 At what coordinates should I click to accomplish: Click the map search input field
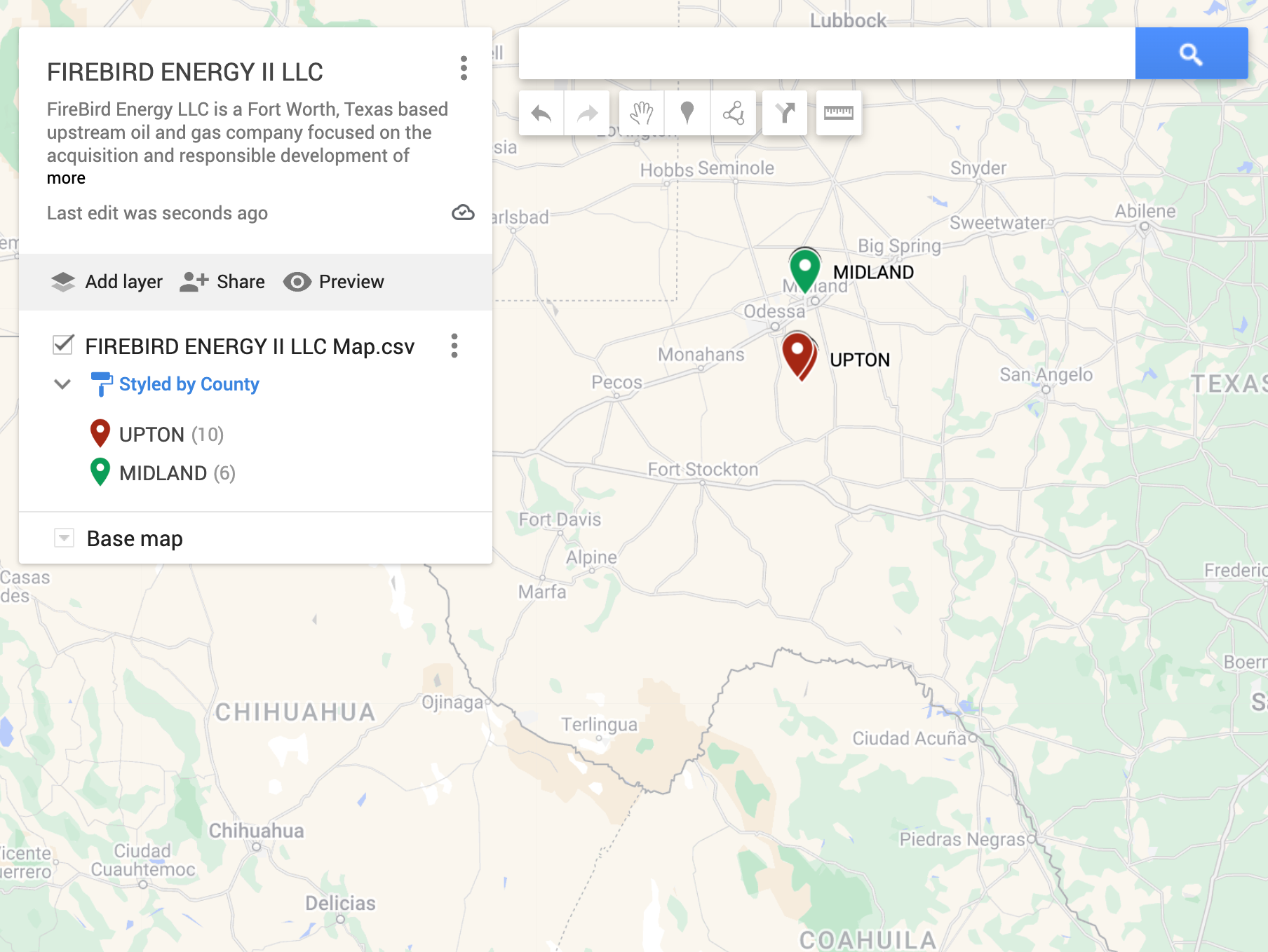coord(826,53)
